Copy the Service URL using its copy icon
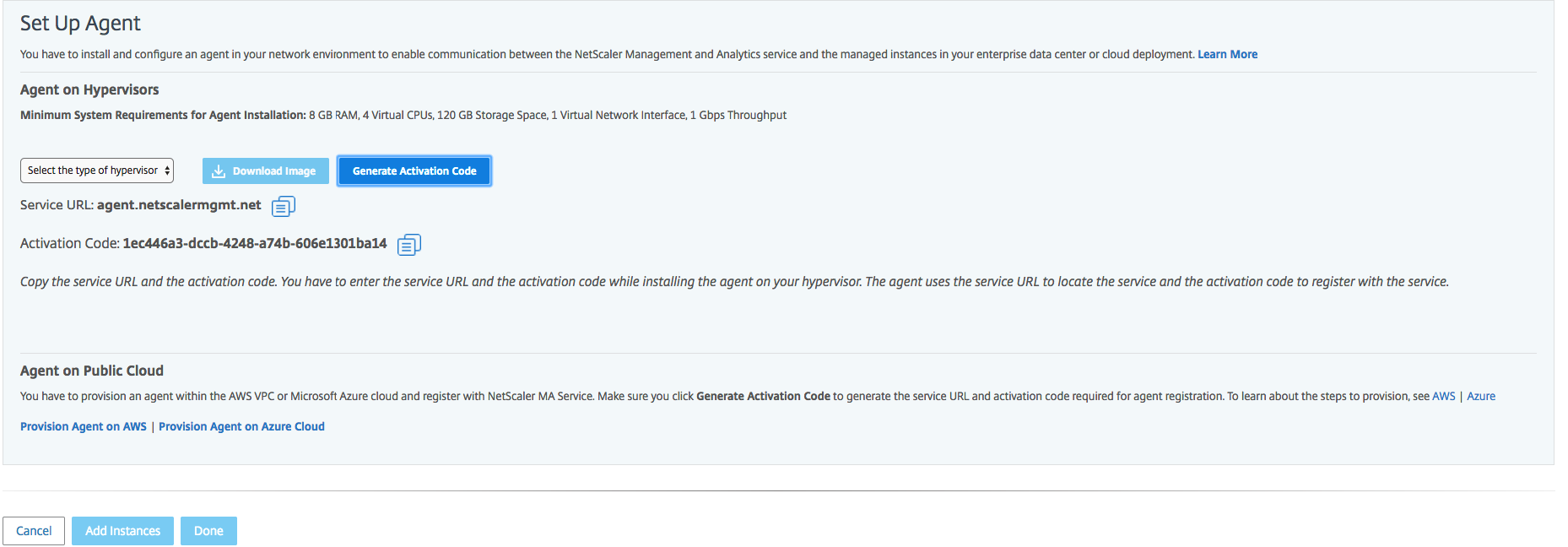 click(284, 206)
